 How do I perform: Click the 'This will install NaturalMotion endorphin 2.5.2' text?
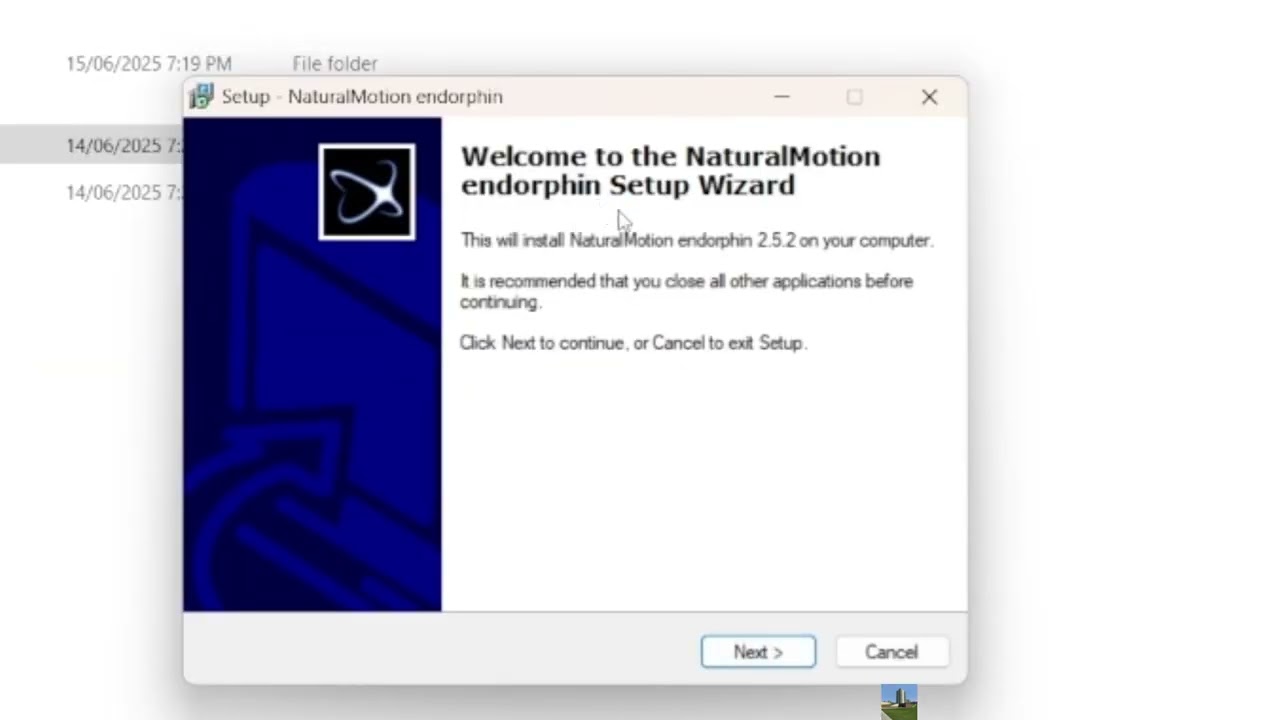[x=696, y=240]
